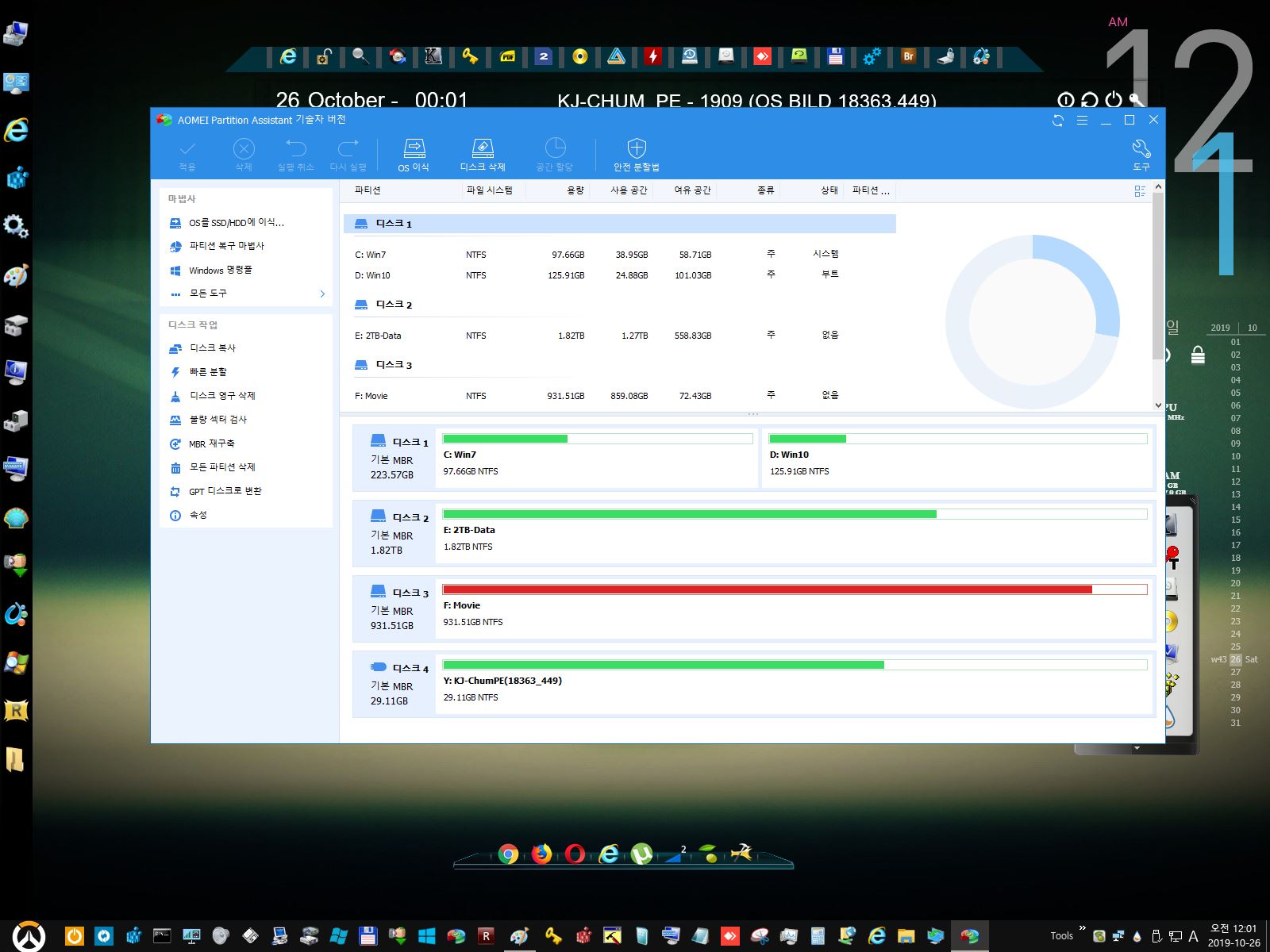Click the floppy disk save icon in top dock
This screenshot has width=1270, height=952.
835,56
